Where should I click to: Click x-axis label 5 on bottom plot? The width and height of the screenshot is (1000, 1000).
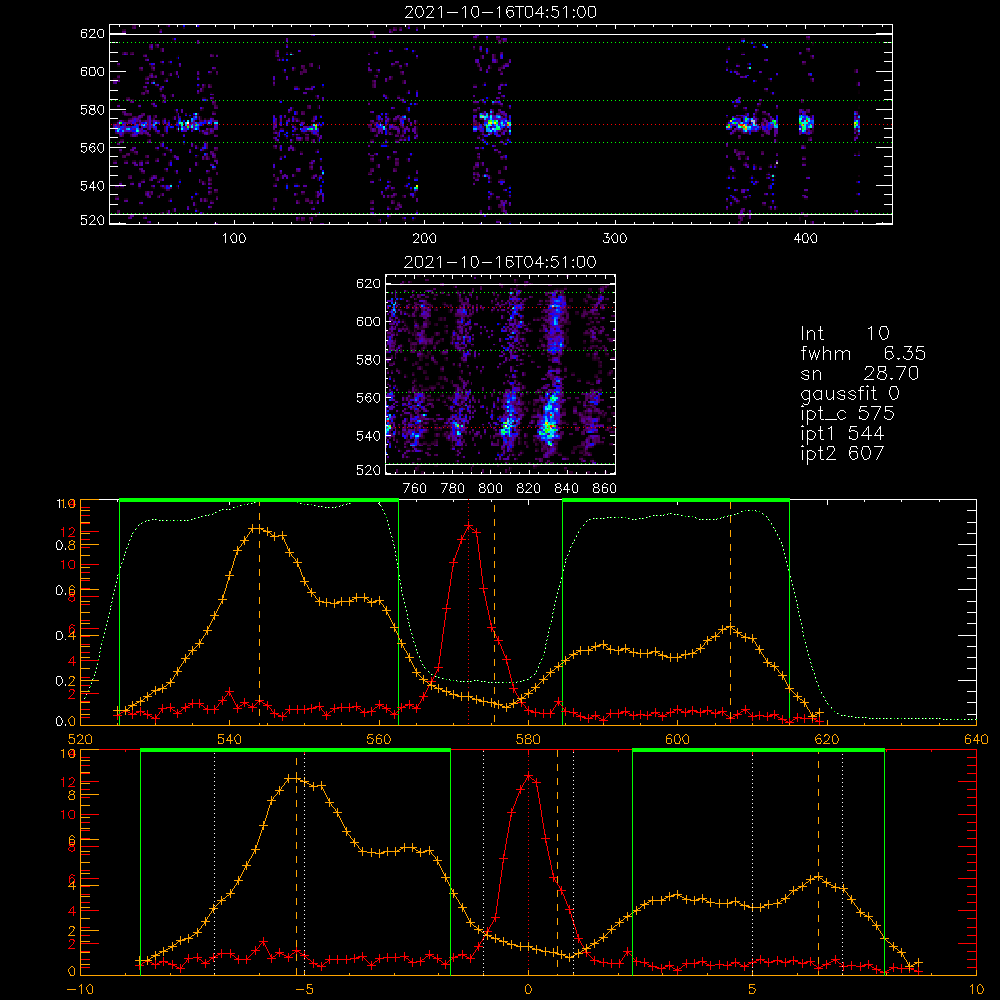point(752,990)
